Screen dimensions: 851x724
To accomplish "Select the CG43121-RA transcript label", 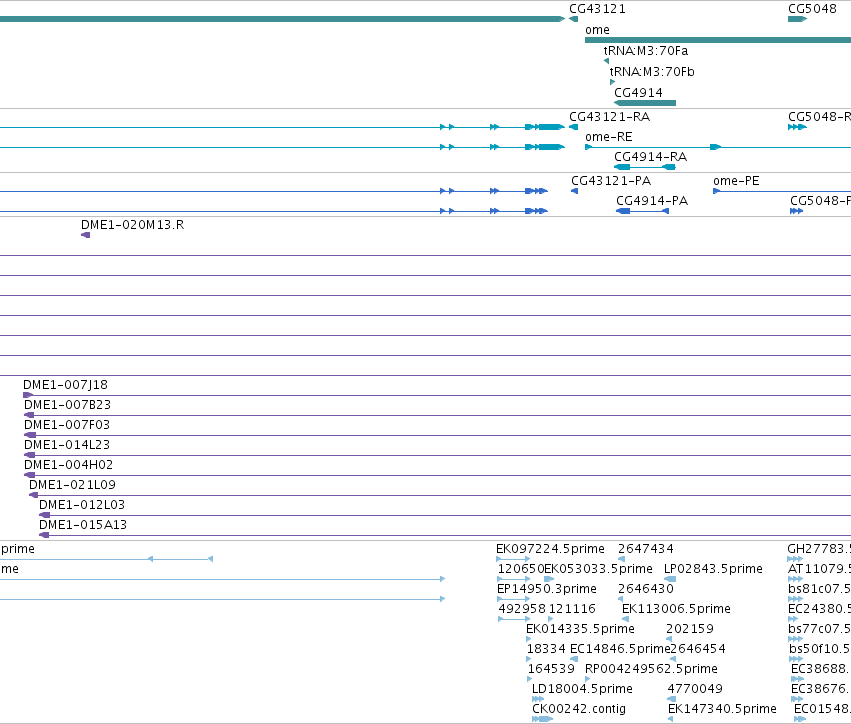I will tap(609, 117).
